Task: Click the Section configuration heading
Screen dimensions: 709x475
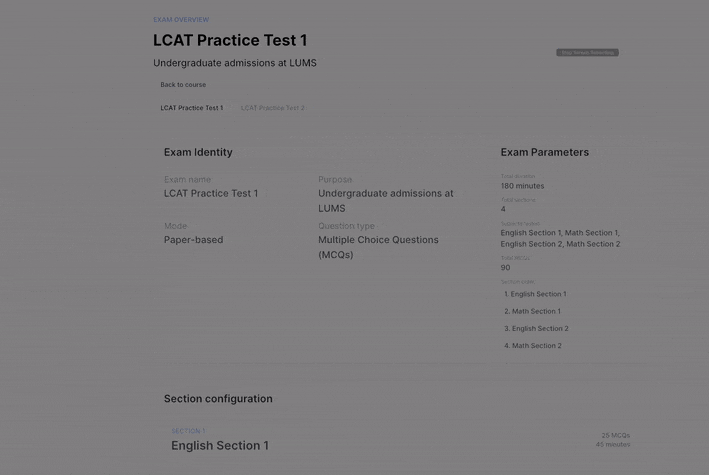Action: tap(218, 399)
